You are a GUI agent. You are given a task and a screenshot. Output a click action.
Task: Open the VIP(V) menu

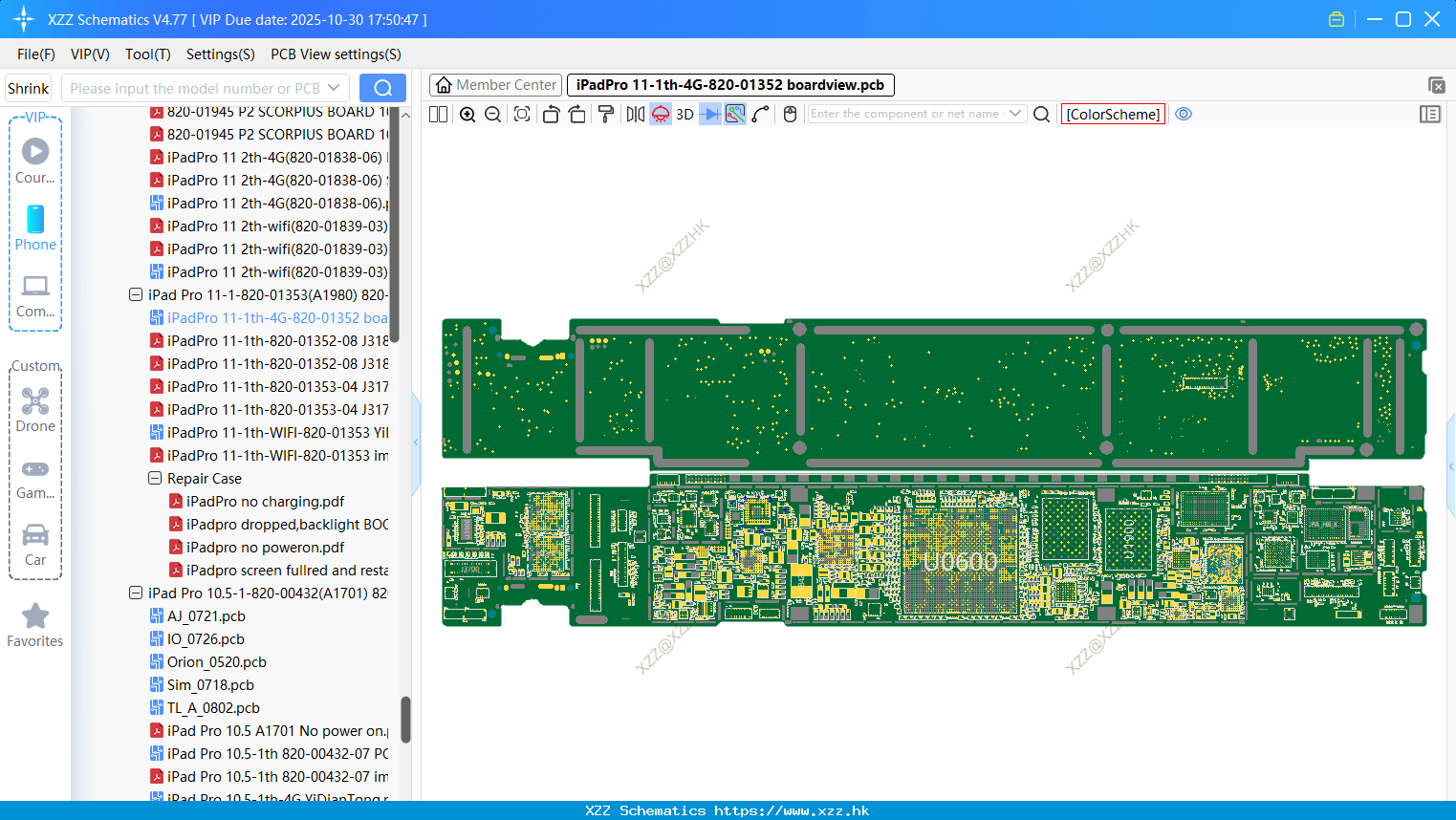(x=90, y=54)
